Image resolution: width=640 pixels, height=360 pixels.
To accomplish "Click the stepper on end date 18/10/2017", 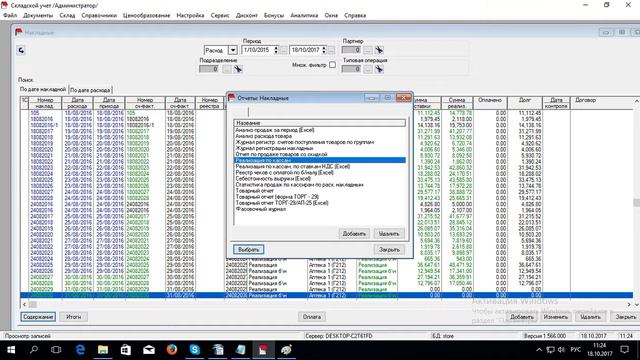I will (x=324, y=50).
